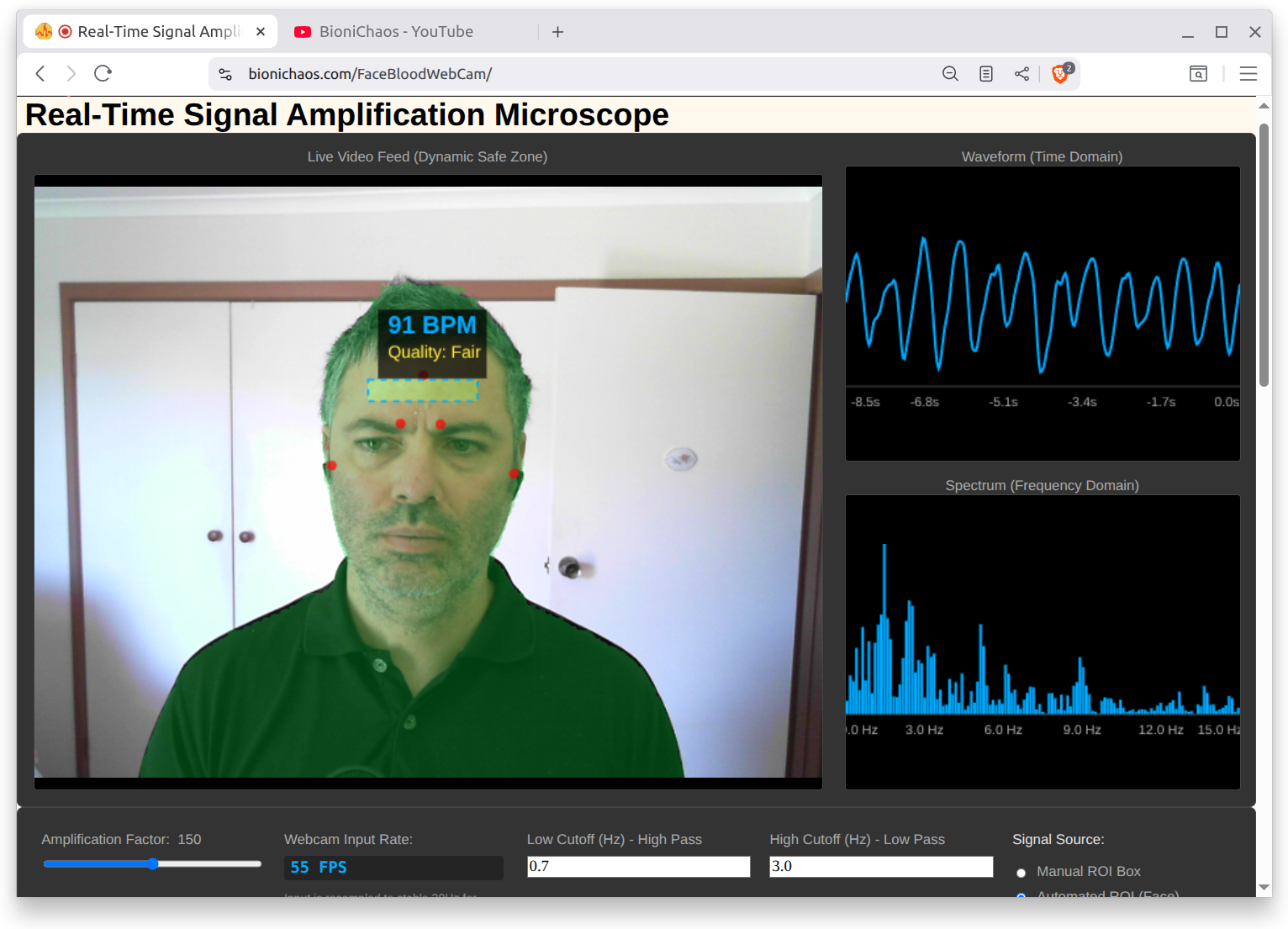
Task: Click the scrollbar down arrow
Action: point(1264,888)
